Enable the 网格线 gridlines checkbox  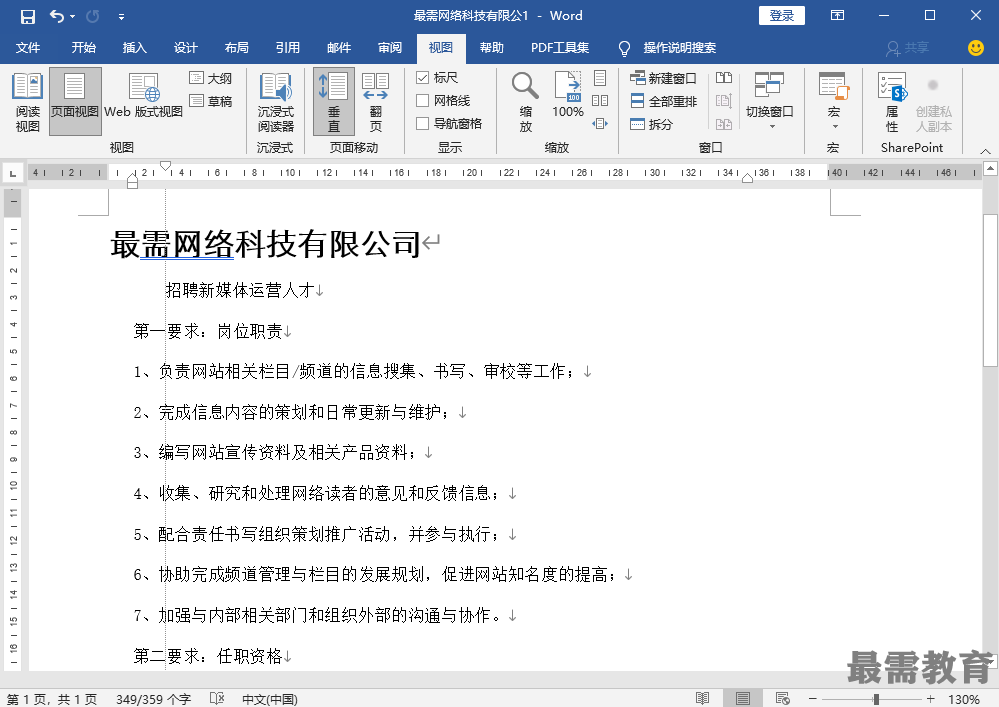tap(422, 101)
